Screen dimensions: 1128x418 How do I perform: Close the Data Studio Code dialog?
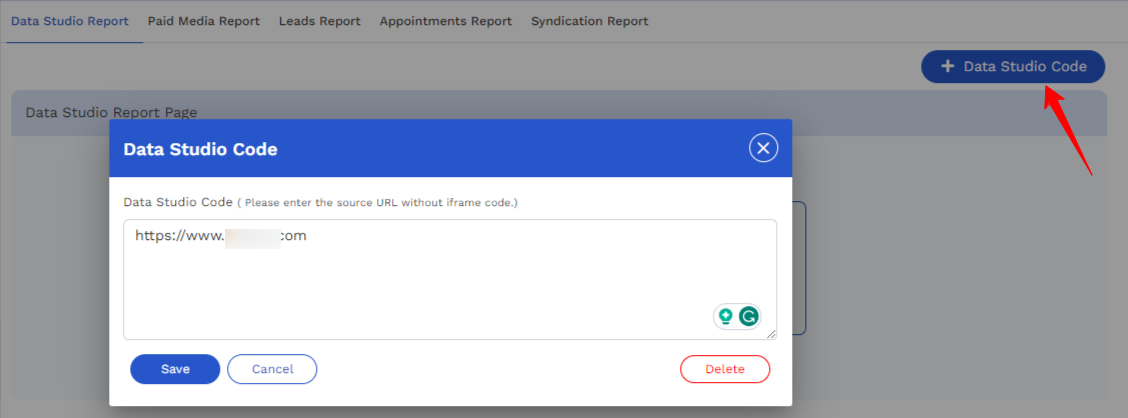[x=763, y=148]
